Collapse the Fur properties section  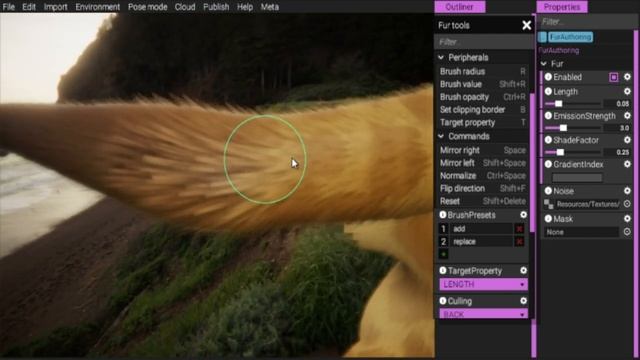[544, 64]
